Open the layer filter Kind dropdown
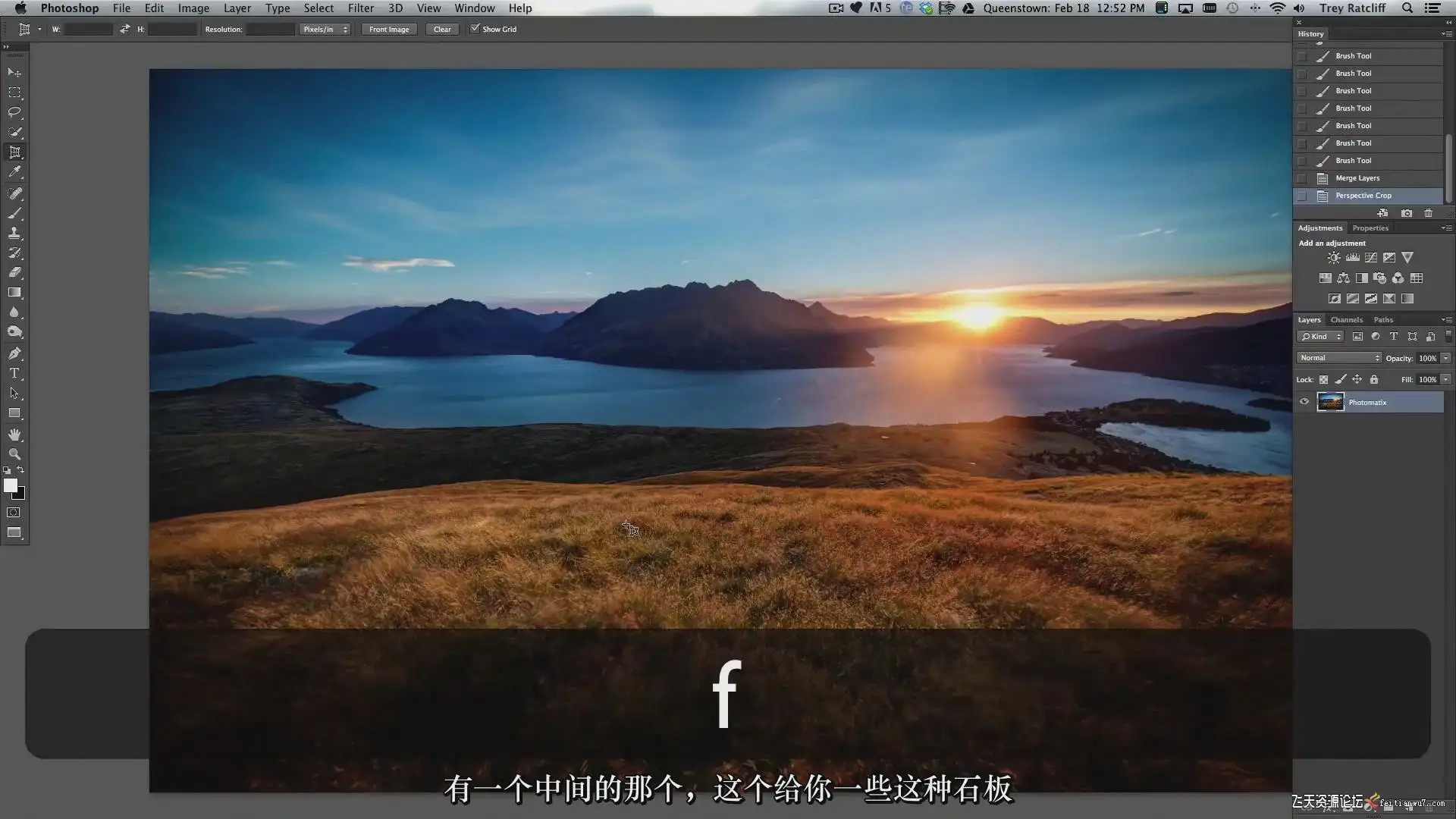Image resolution: width=1456 pixels, height=819 pixels. point(1320,337)
